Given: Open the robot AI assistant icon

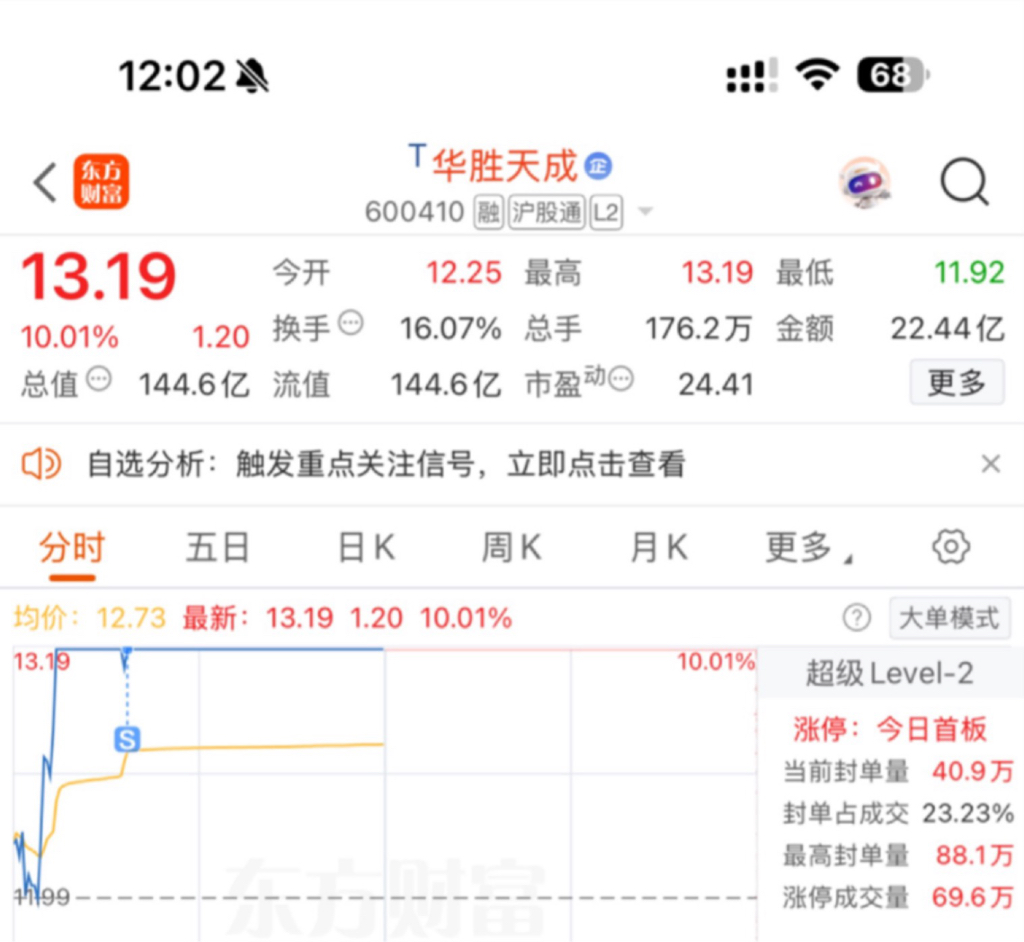Looking at the screenshot, I should [865, 182].
